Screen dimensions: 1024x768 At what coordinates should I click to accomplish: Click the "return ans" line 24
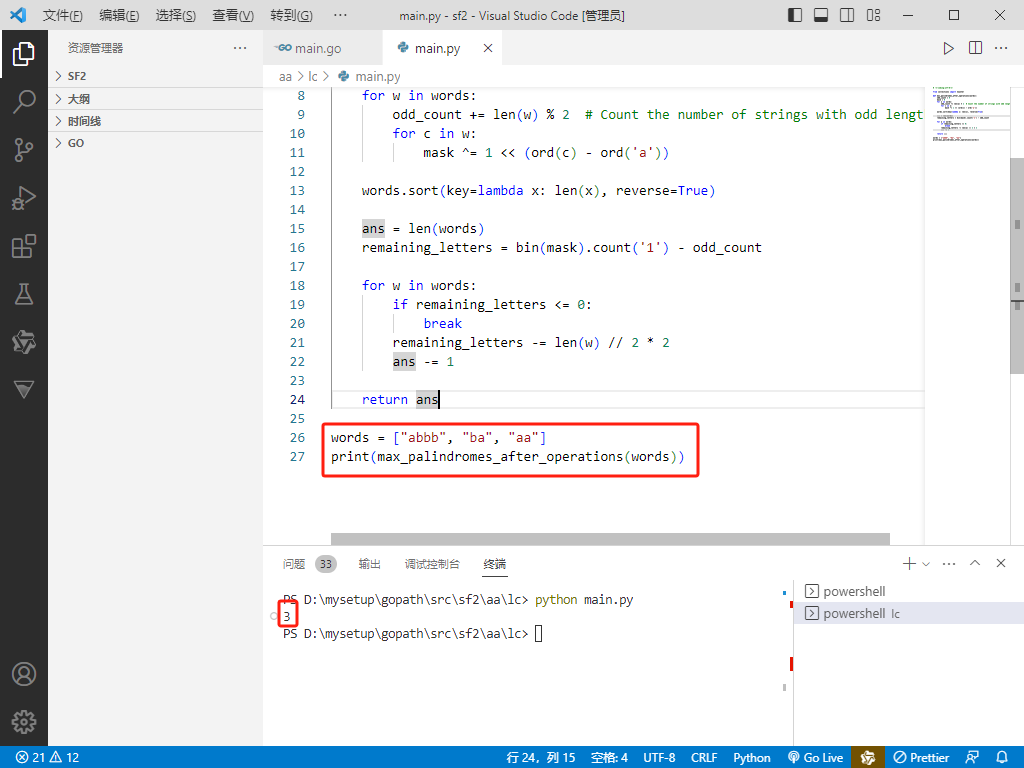[x=401, y=400]
